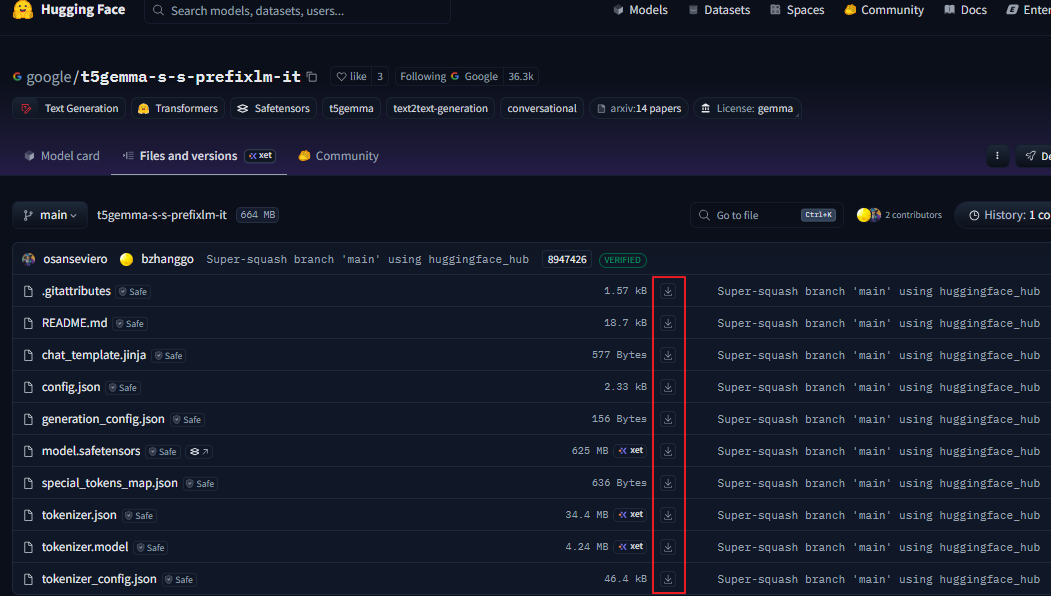This screenshot has width=1051, height=596.
Task: Like the model with the heart button
Action: coord(351,76)
